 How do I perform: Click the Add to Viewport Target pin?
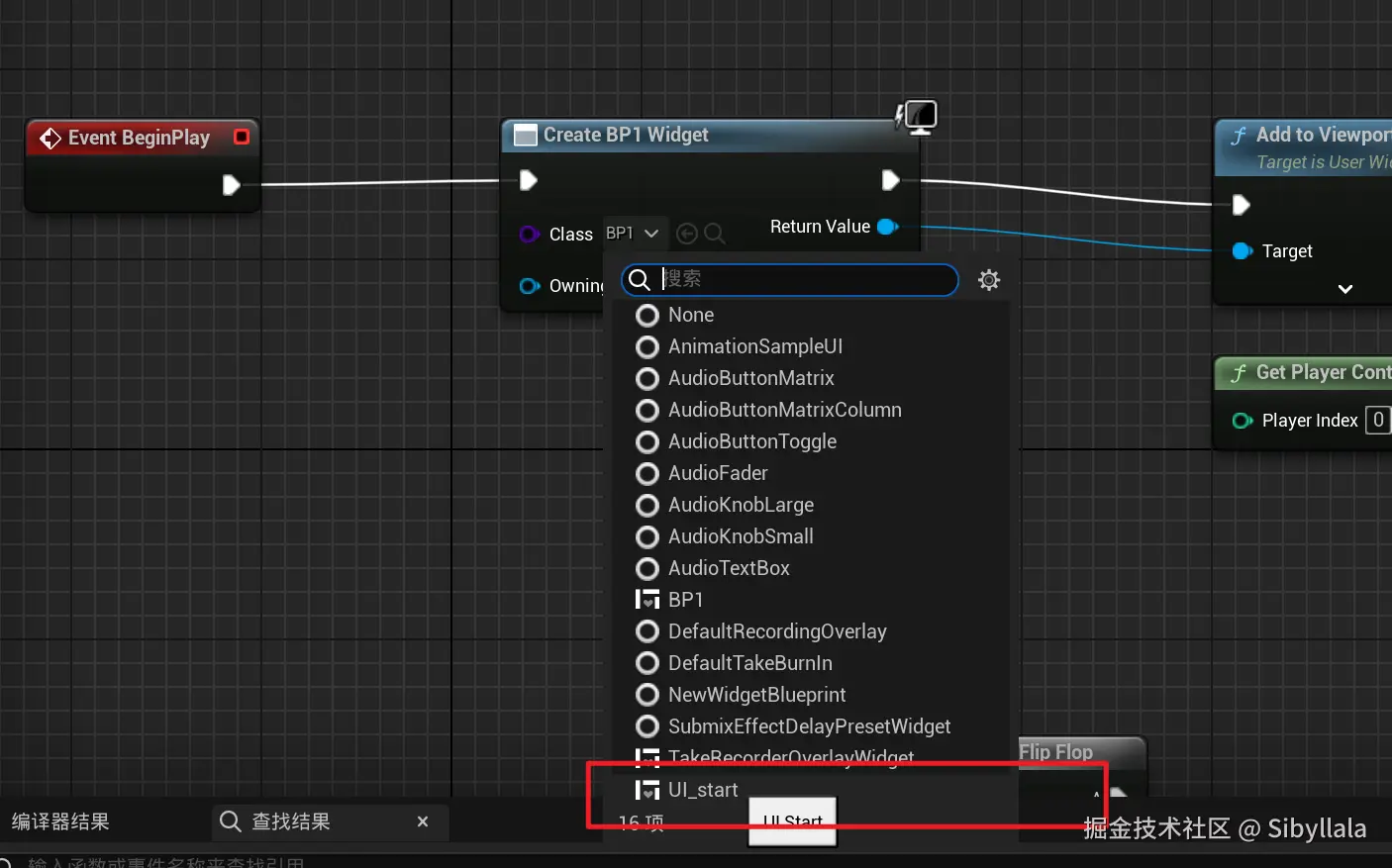pos(1242,251)
